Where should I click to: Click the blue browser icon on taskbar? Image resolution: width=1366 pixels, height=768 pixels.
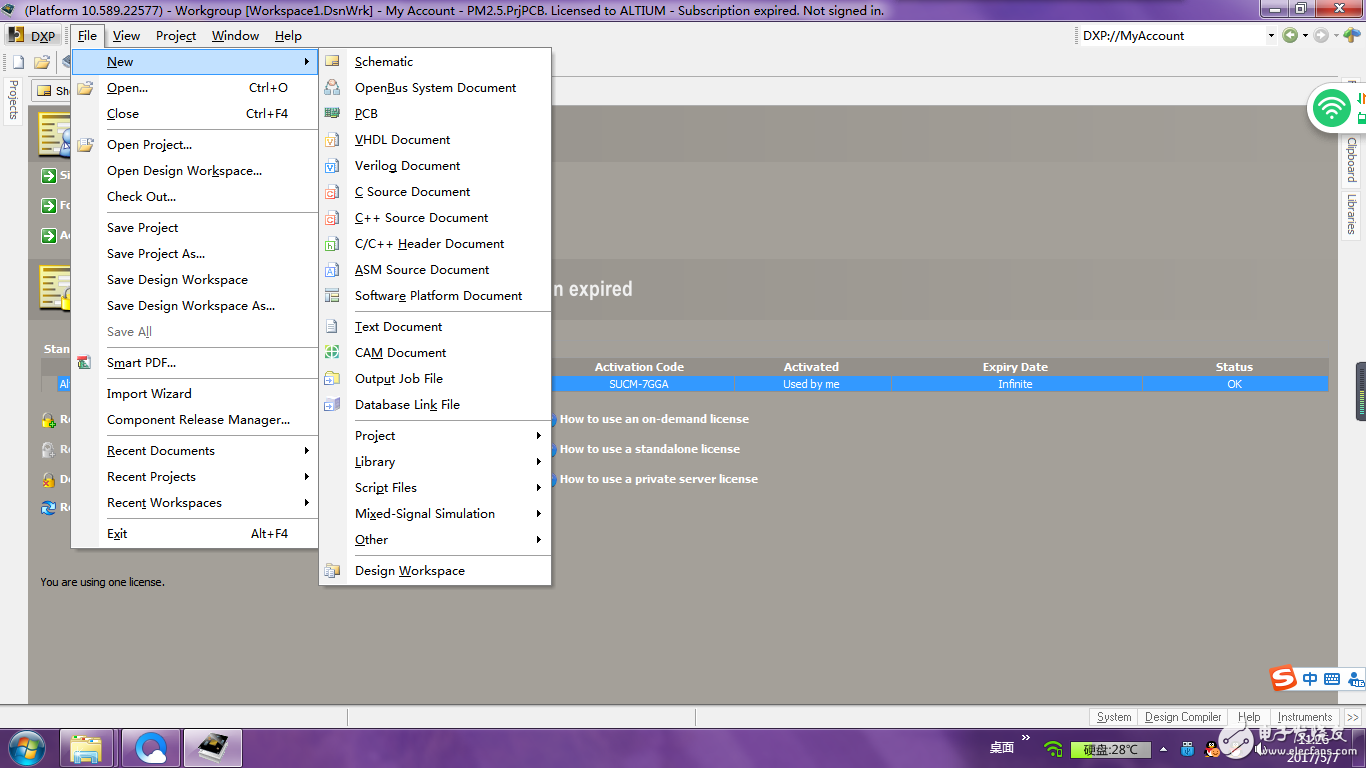pos(150,748)
